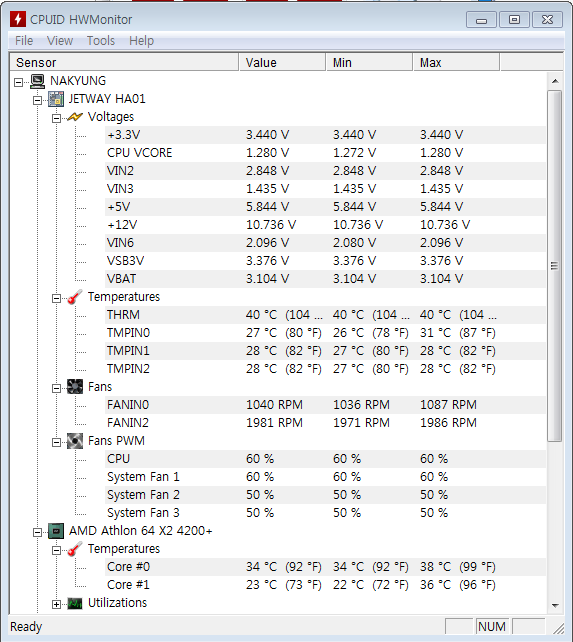Open the Help menu

(141, 41)
